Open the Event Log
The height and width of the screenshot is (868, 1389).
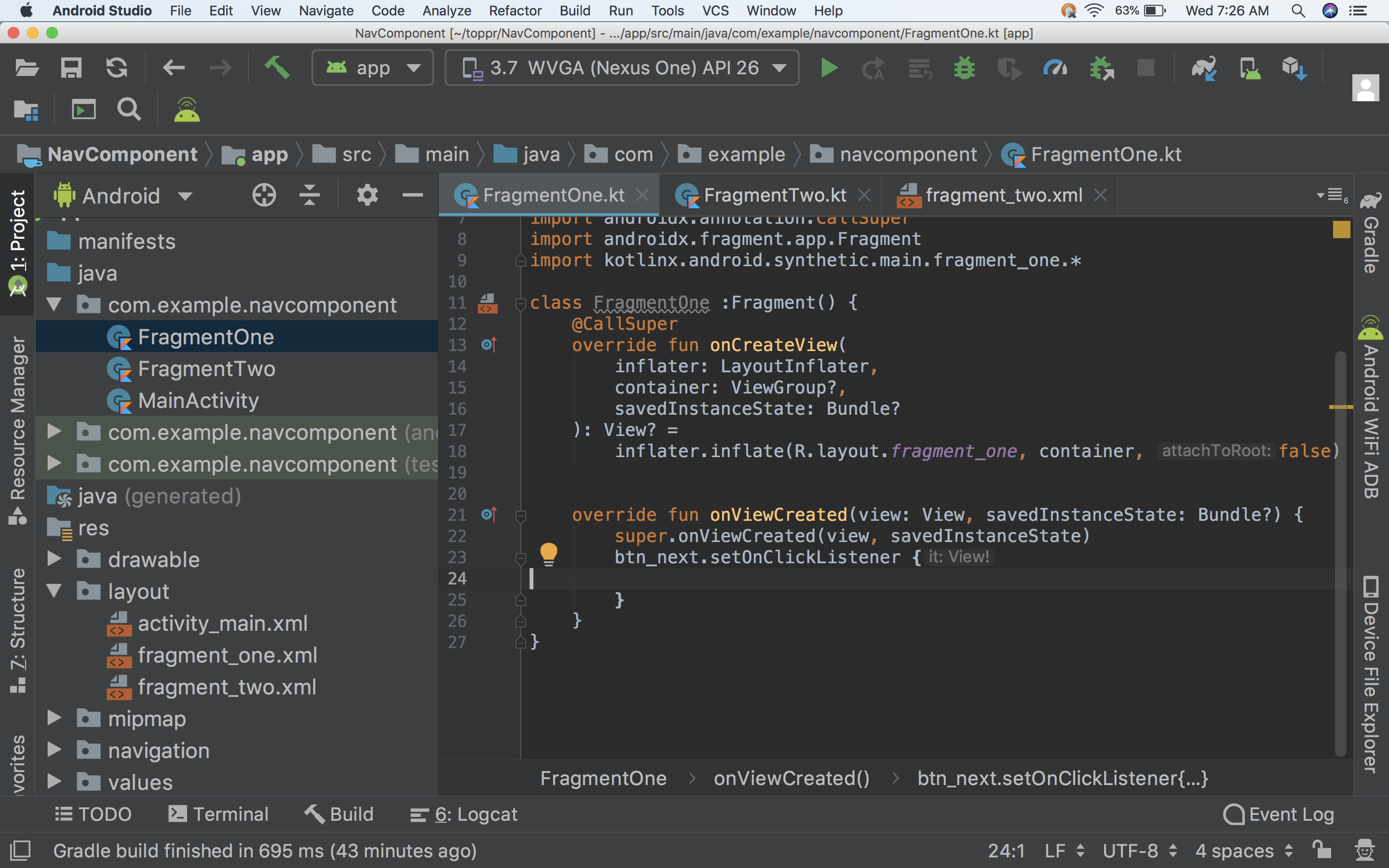[1278, 814]
